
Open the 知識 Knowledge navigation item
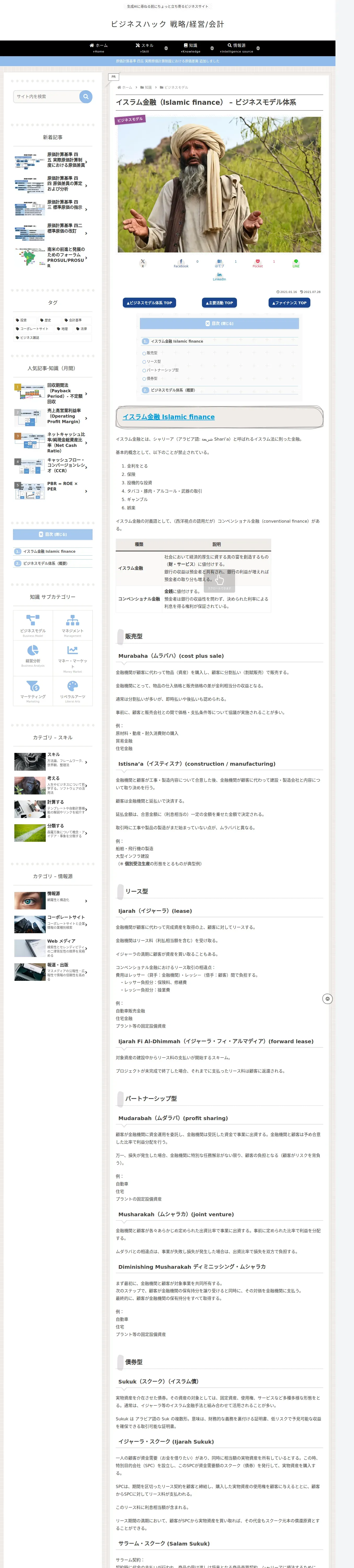point(190,48)
